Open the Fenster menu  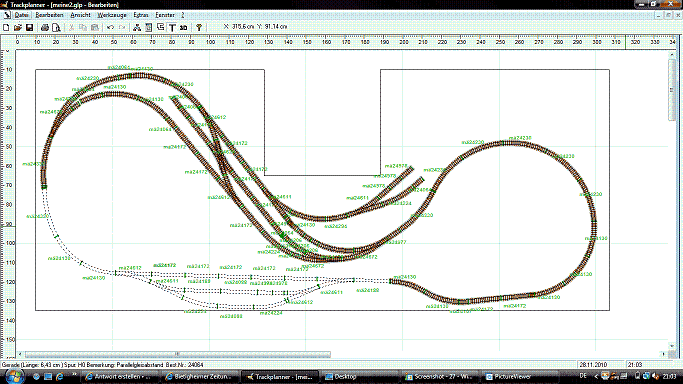(x=165, y=15)
